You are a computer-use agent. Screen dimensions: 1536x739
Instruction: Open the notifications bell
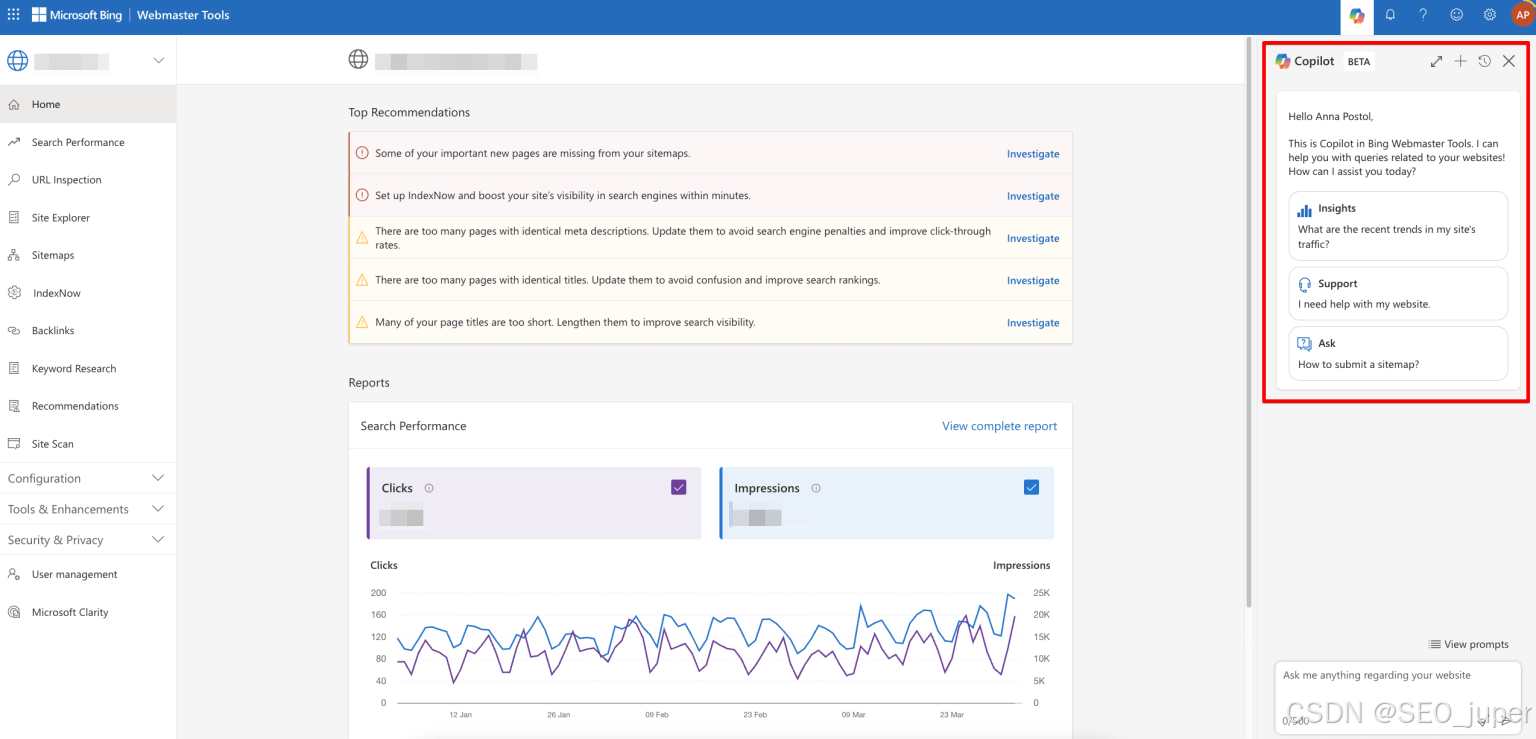pos(1390,15)
